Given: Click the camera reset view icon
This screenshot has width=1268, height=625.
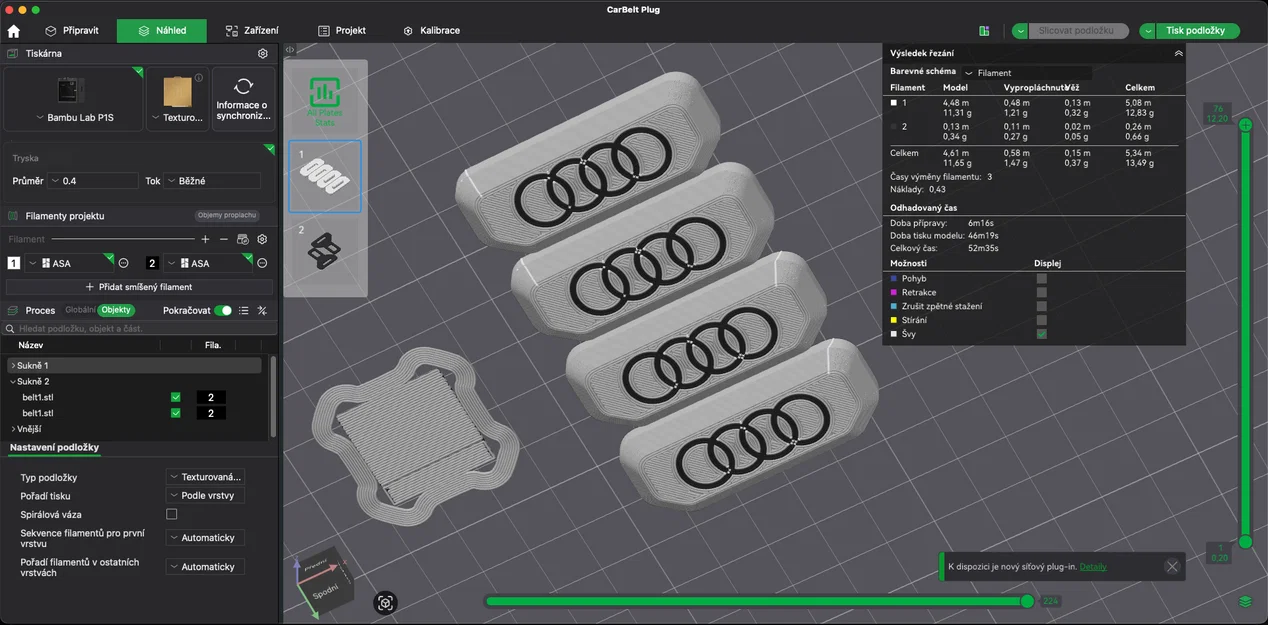Looking at the screenshot, I should coord(386,602).
